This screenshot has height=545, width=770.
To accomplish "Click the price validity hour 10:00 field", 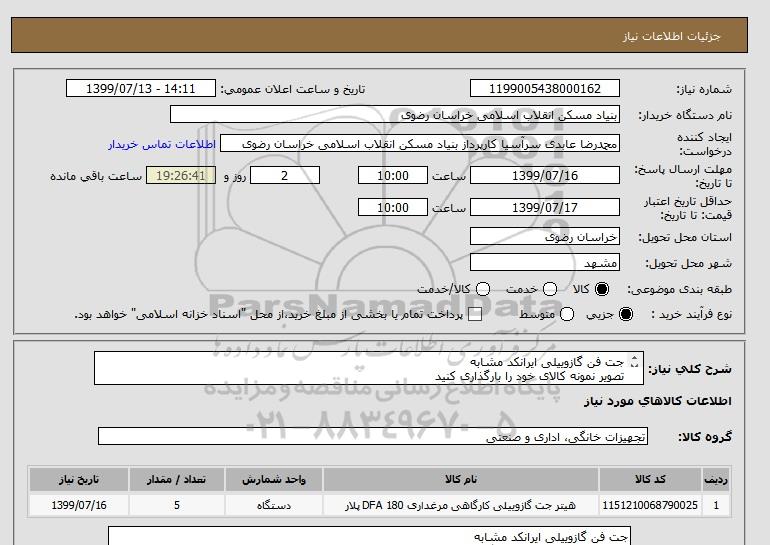I will coord(393,207).
